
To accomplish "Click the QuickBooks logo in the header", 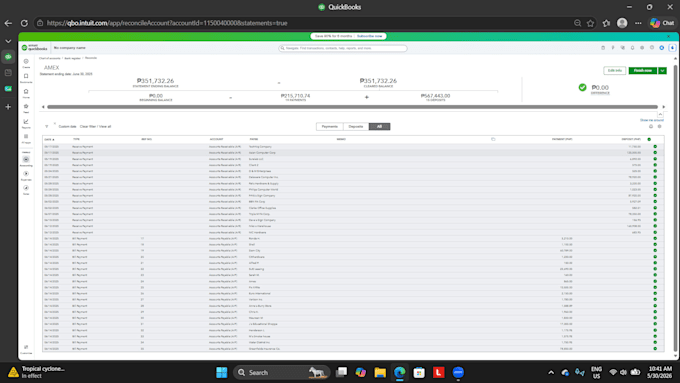I will [x=35, y=48].
